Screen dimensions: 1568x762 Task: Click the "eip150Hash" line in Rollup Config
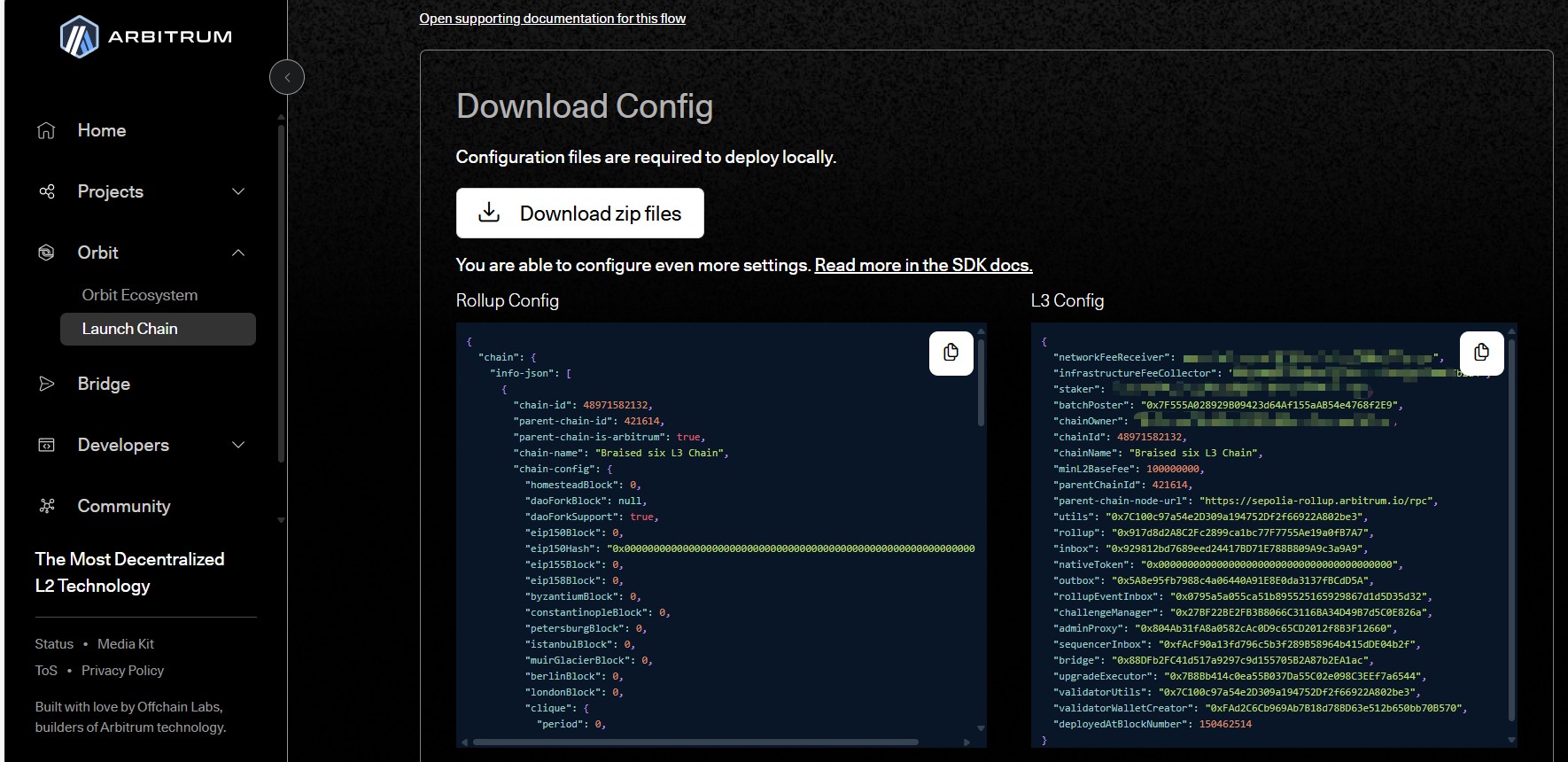click(749, 548)
